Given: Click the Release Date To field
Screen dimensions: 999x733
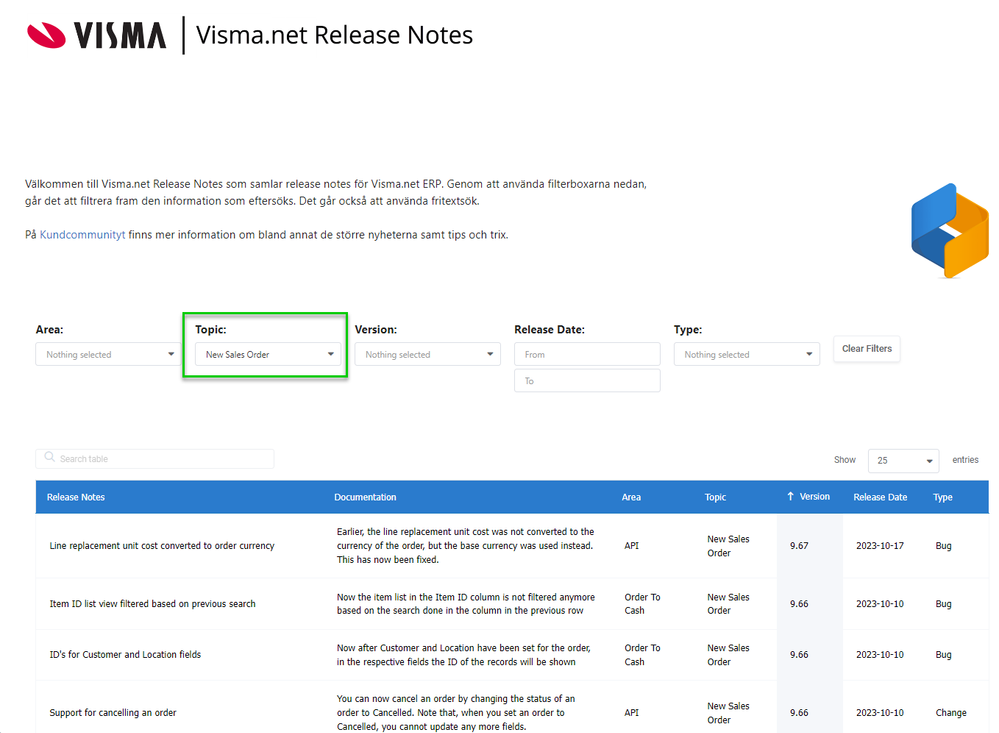Looking at the screenshot, I should pyautogui.click(x=587, y=381).
